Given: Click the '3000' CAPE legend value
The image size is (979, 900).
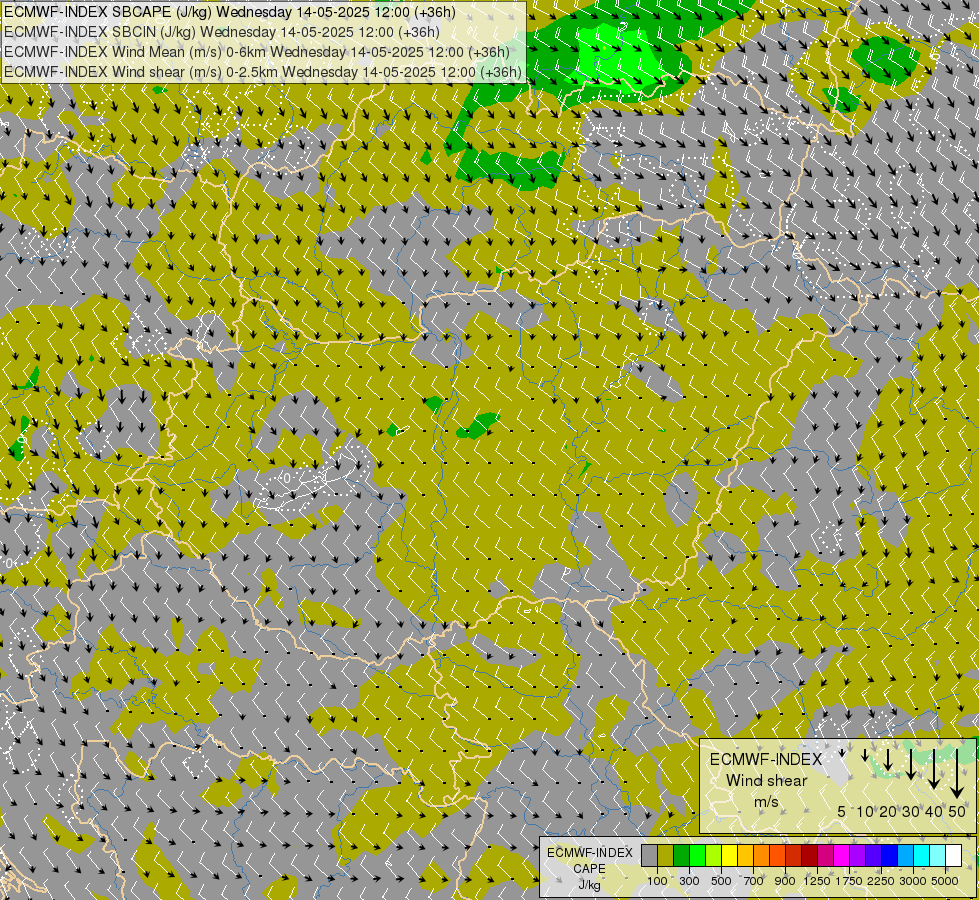Looking at the screenshot, I should tap(913, 881).
